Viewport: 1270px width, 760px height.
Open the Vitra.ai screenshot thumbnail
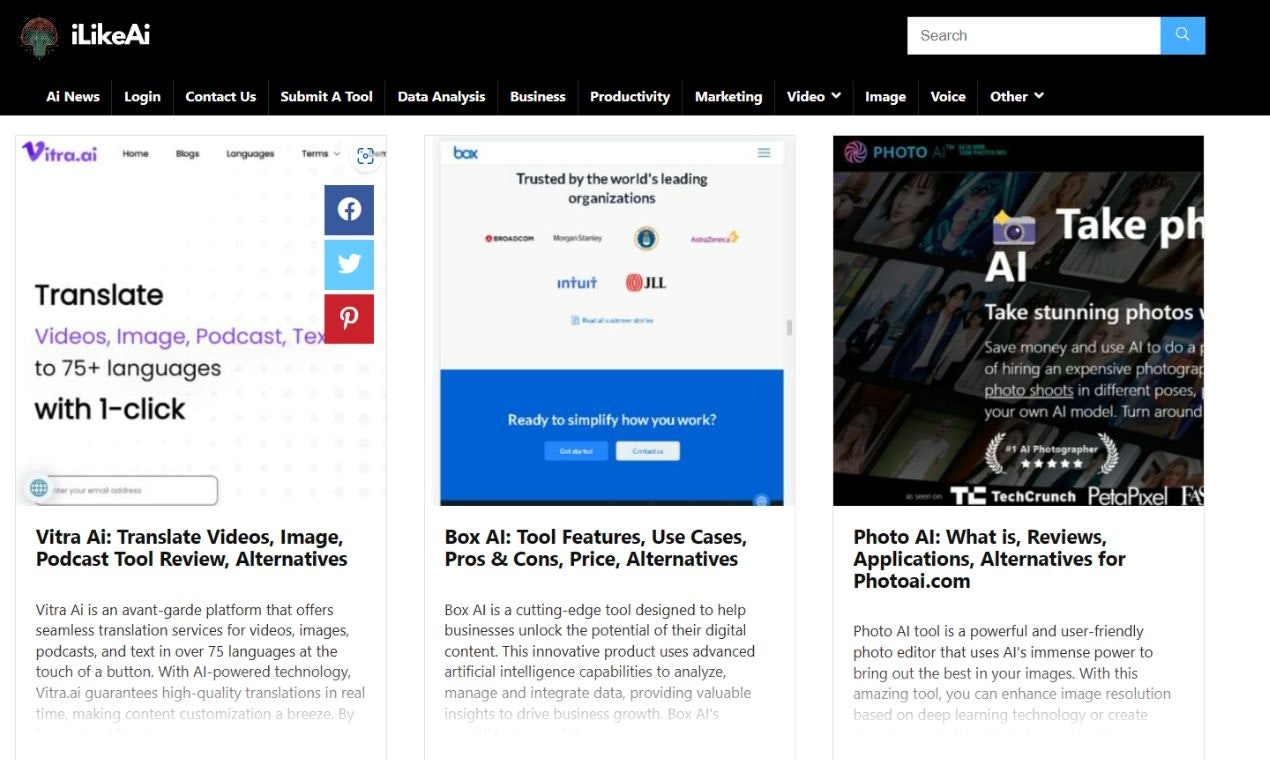pos(201,320)
